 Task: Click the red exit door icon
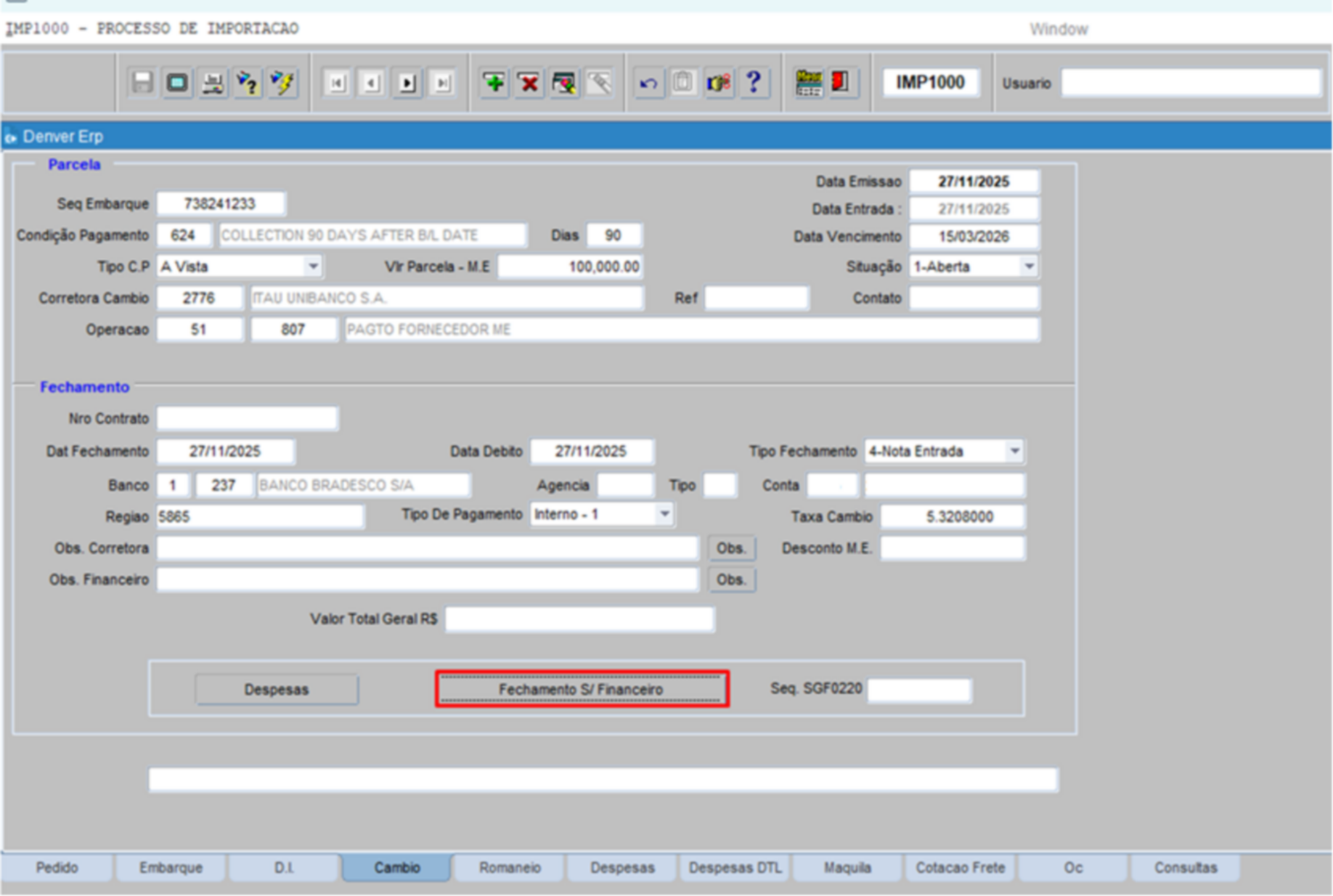pyautogui.click(x=841, y=83)
